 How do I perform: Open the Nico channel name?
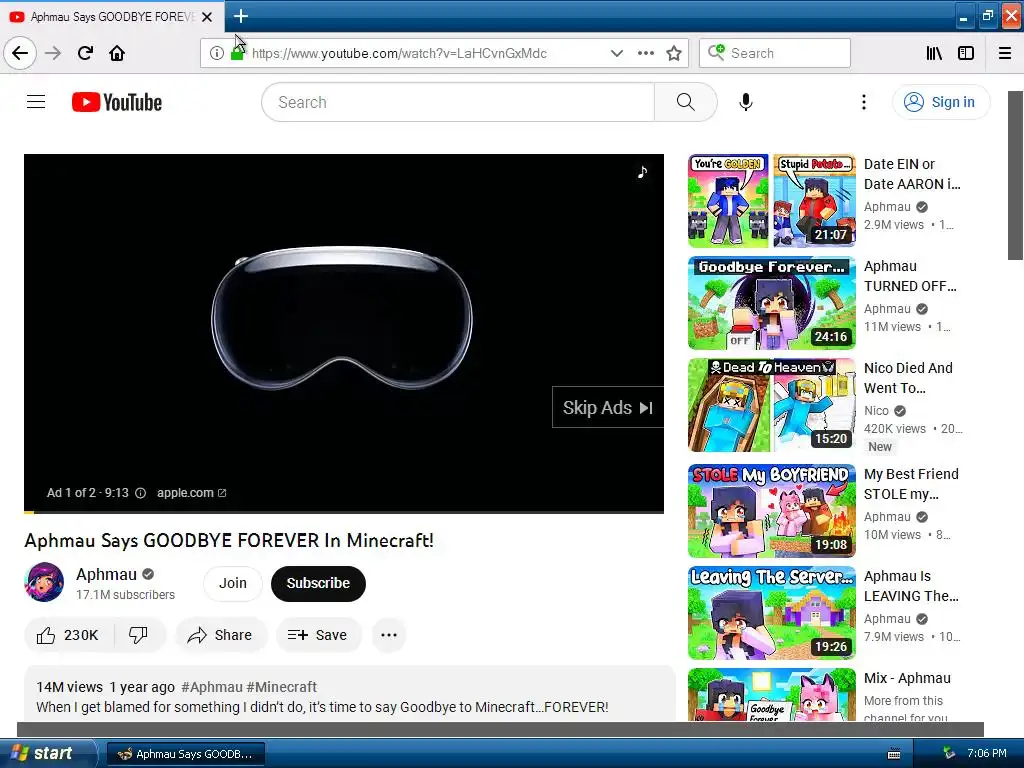876,411
